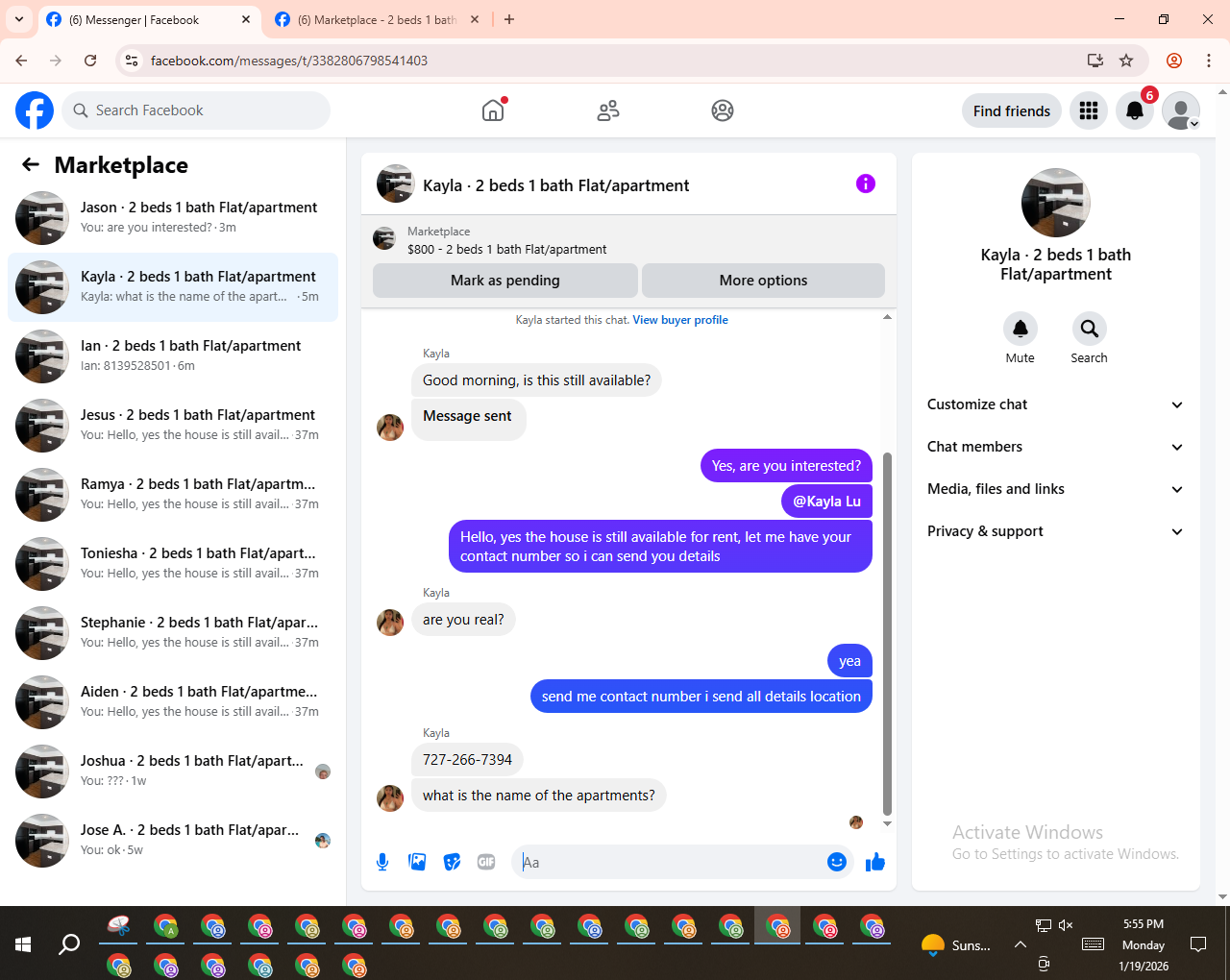Open the account profile avatar menu
The height and width of the screenshot is (980, 1230).
(x=1181, y=110)
